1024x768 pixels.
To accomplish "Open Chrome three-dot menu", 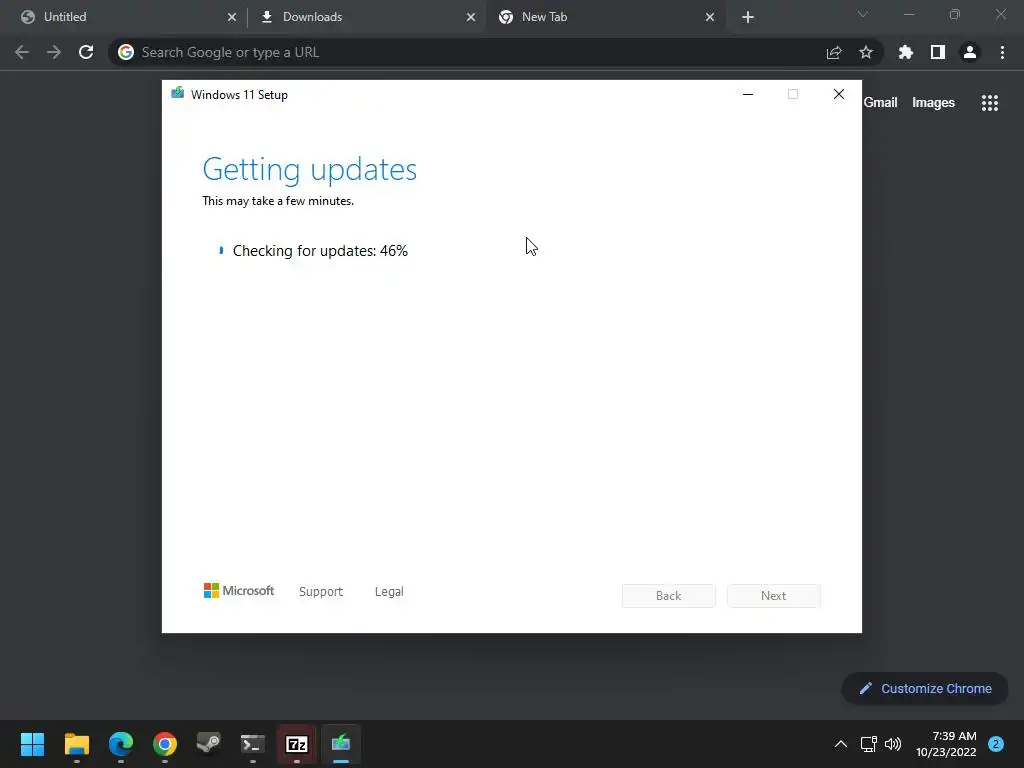I will click(x=1002, y=52).
